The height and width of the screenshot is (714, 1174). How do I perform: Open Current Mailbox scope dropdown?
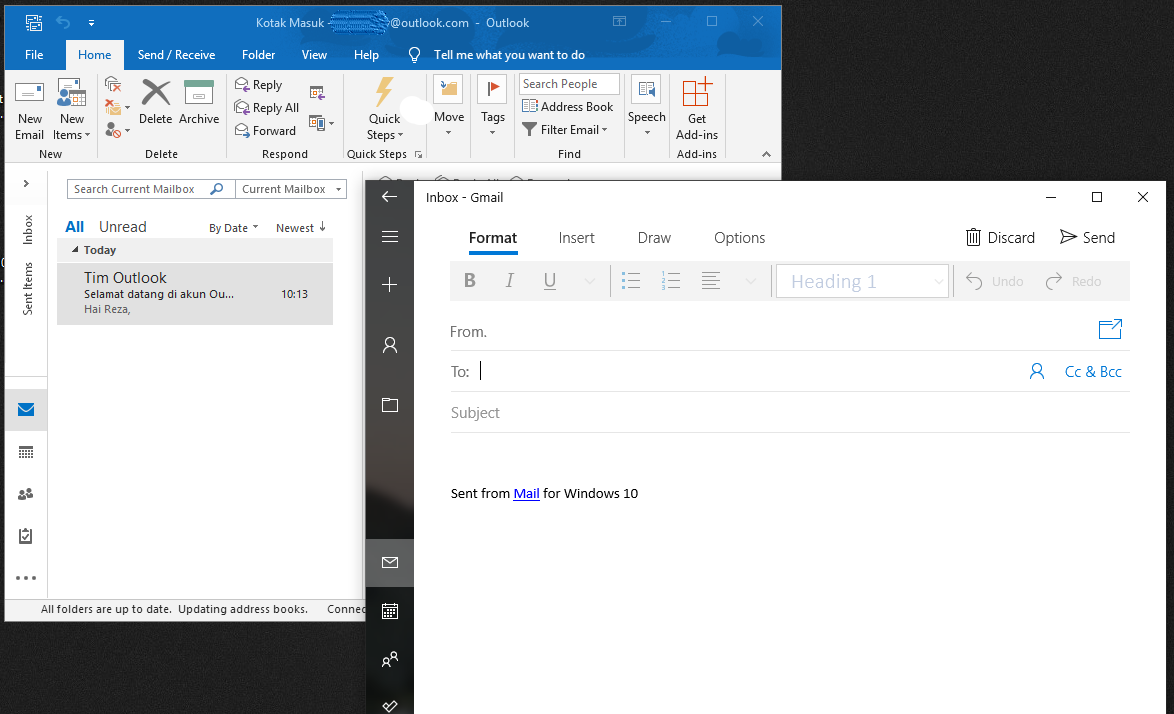coord(291,189)
